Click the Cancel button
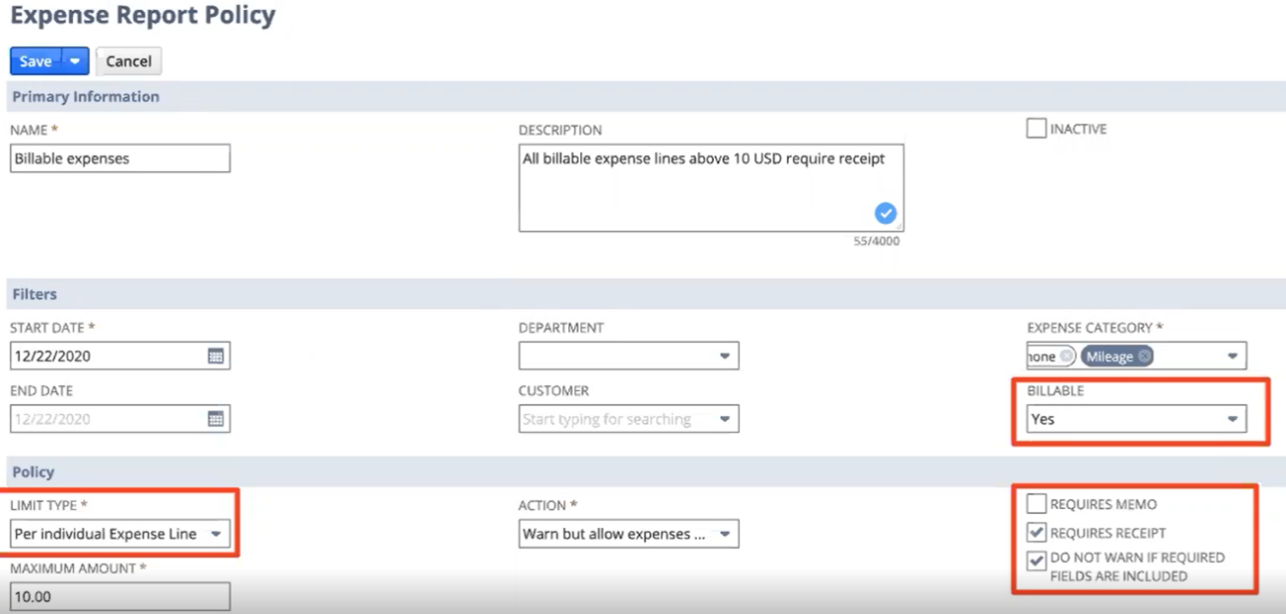The height and width of the screenshot is (614, 1286). 128,61
